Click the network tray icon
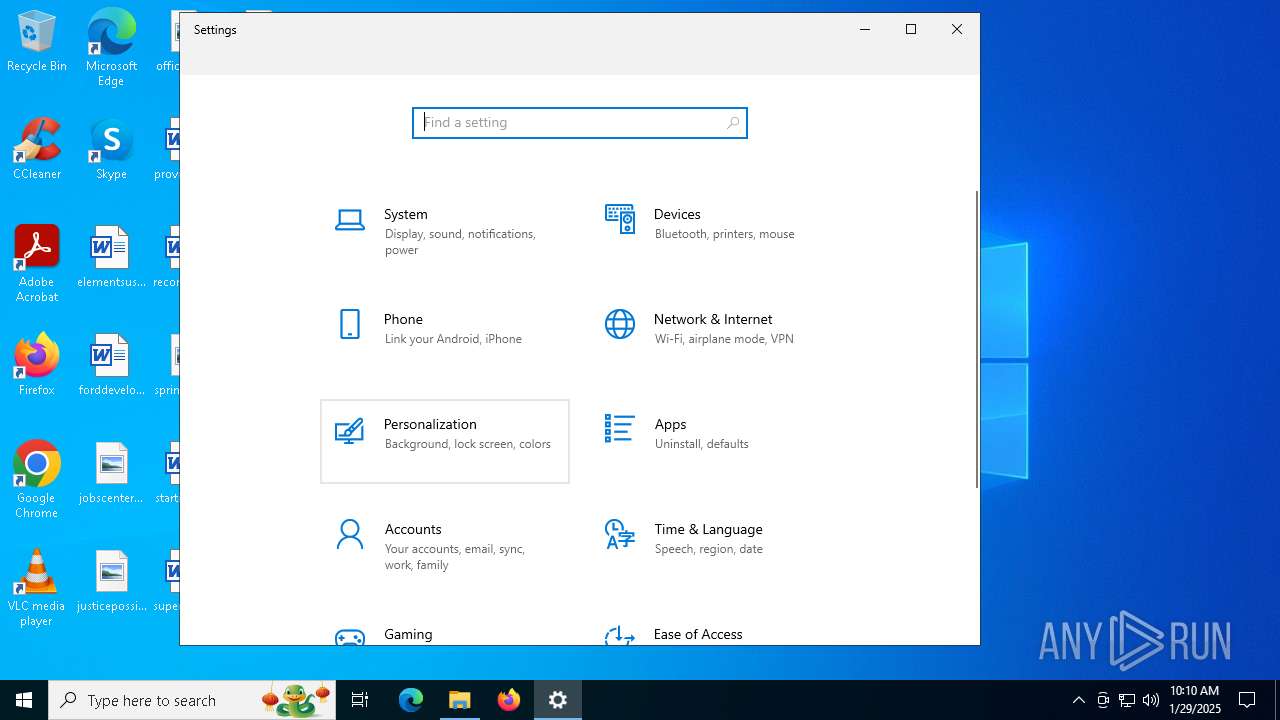This screenshot has height=720, width=1280. 1127,700
